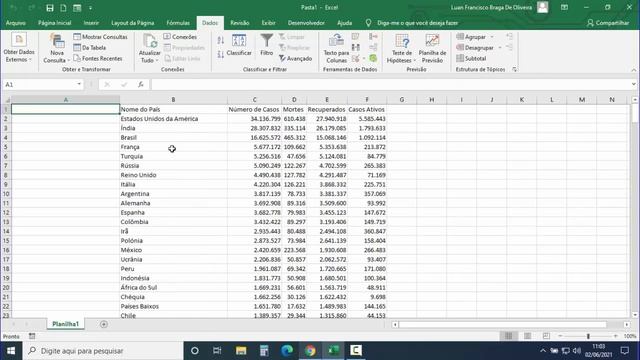Click the Chrome taskbar icon
Viewport: 640px width, 360px height.
click(310, 351)
